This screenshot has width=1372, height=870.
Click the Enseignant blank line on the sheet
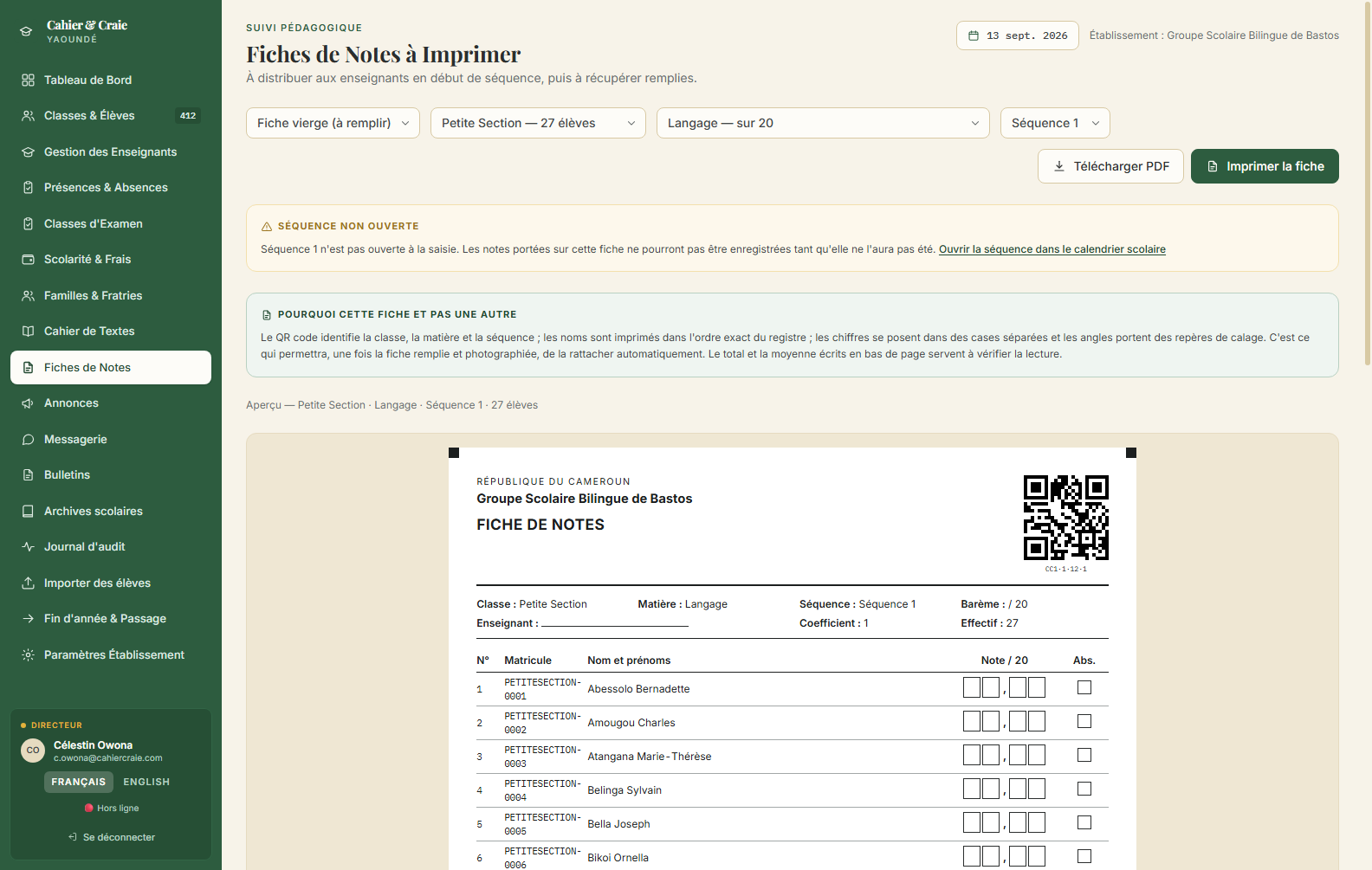pos(615,624)
